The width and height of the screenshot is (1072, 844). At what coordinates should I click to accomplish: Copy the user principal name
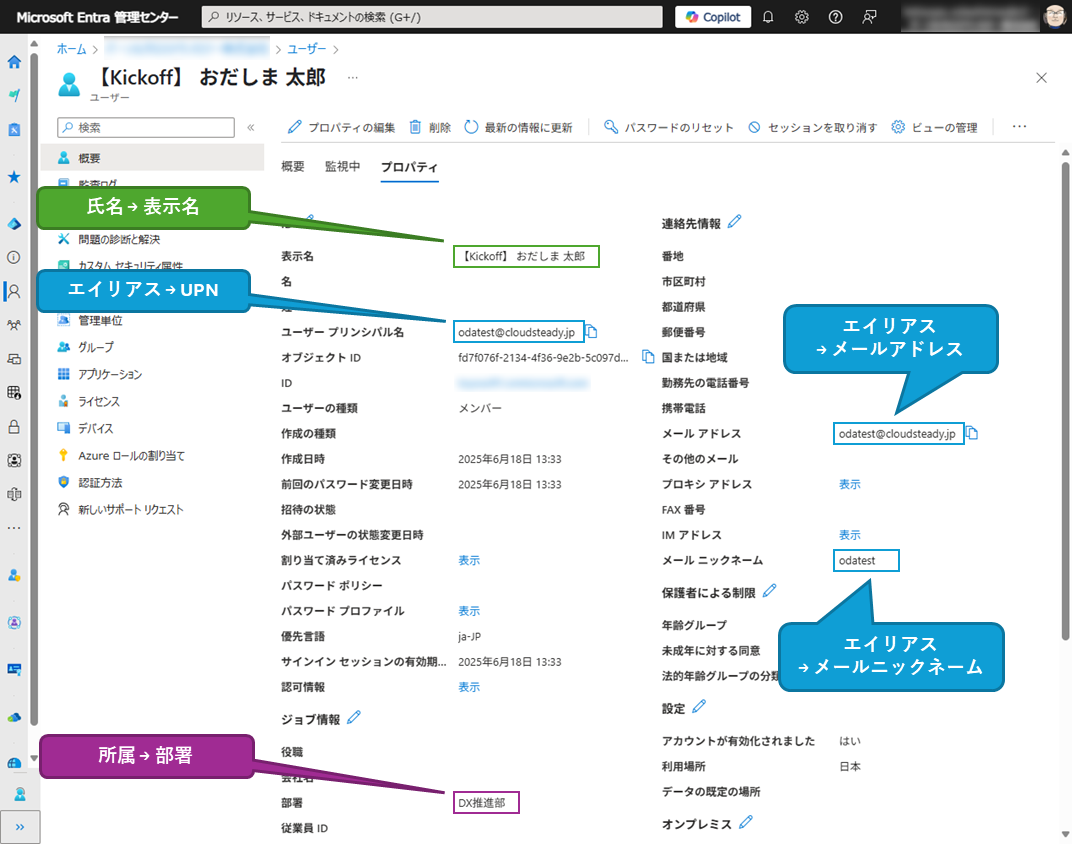(x=592, y=332)
